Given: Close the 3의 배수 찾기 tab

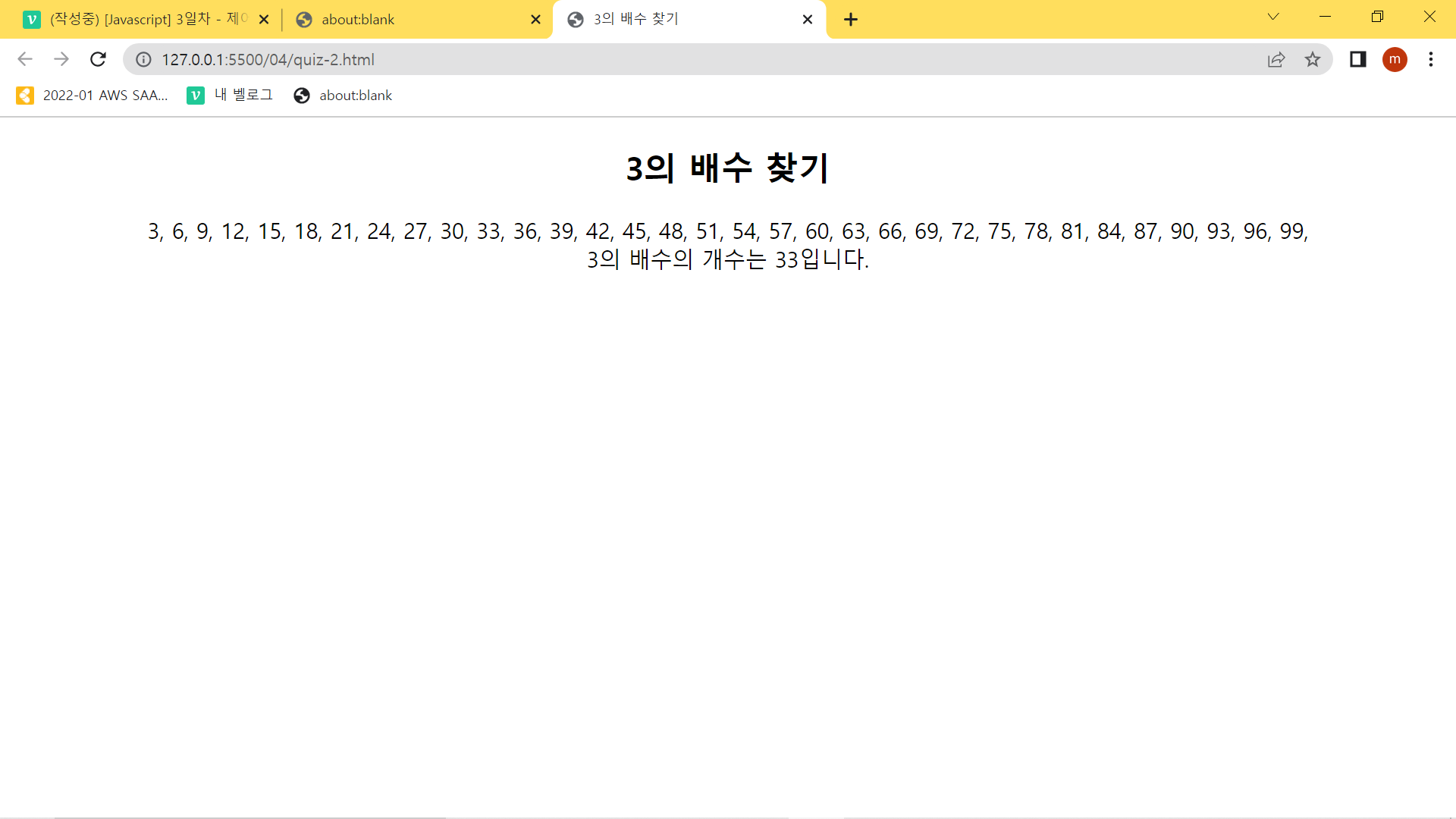Looking at the screenshot, I should (808, 20).
